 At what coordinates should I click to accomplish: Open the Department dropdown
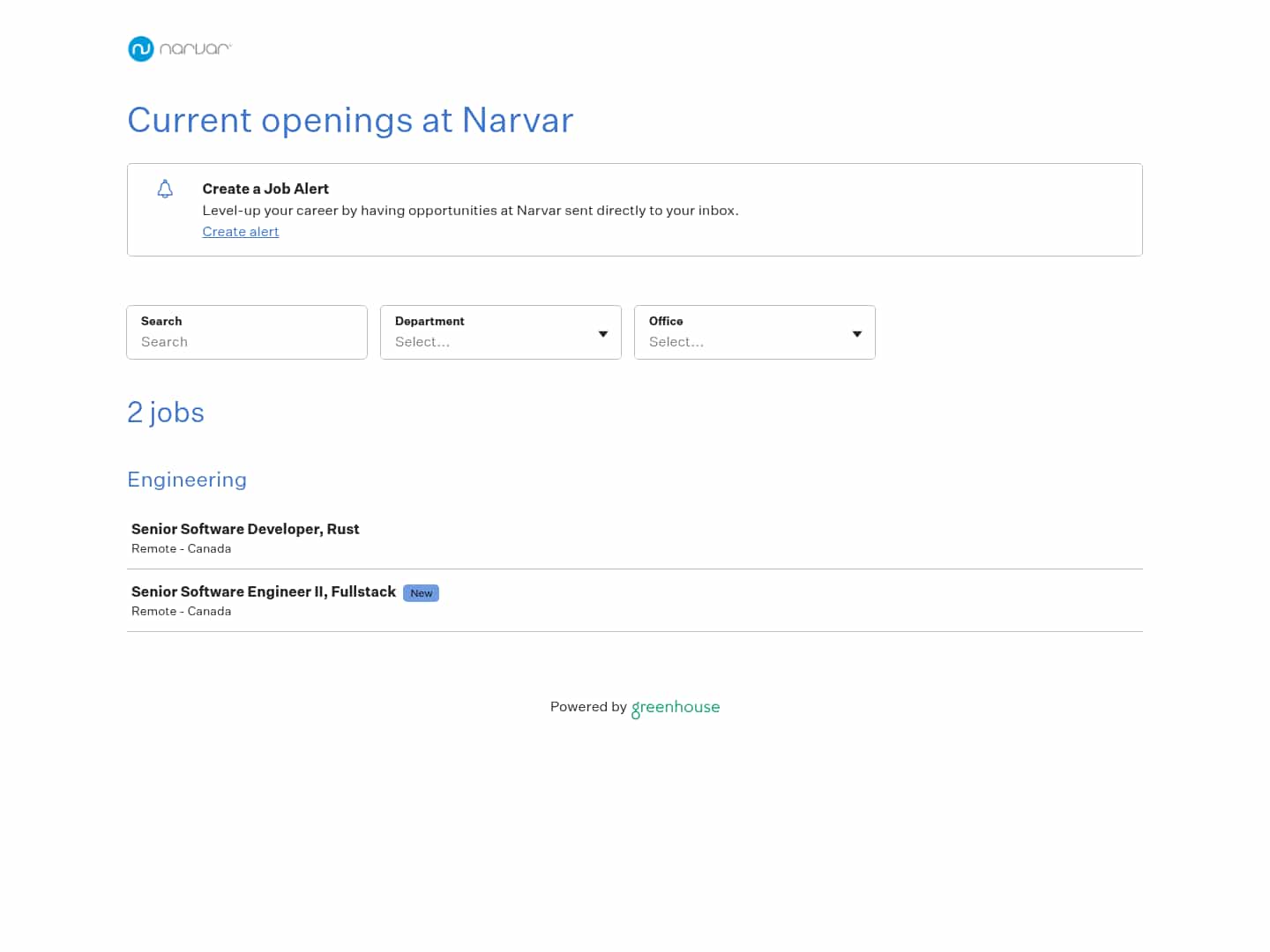pyautogui.click(x=501, y=332)
